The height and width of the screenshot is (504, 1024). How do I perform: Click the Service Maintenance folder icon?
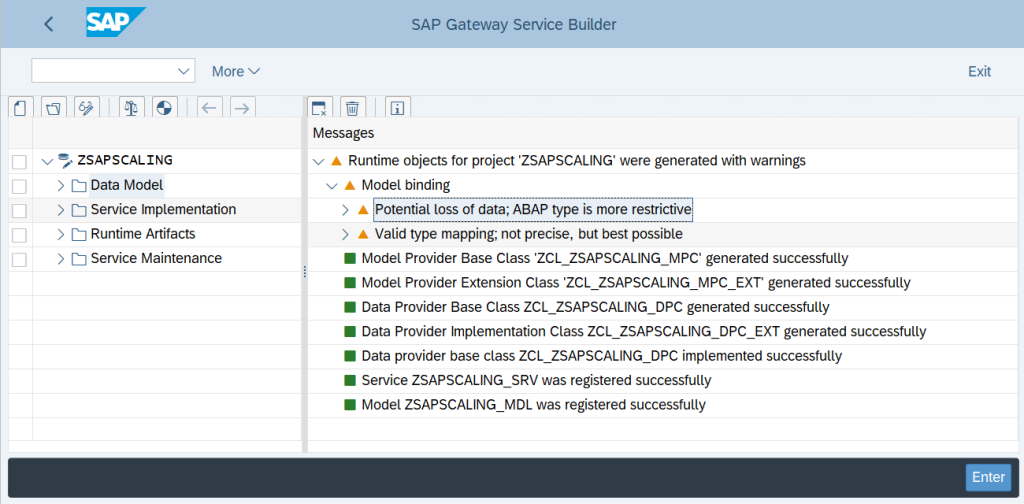click(x=79, y=259)
